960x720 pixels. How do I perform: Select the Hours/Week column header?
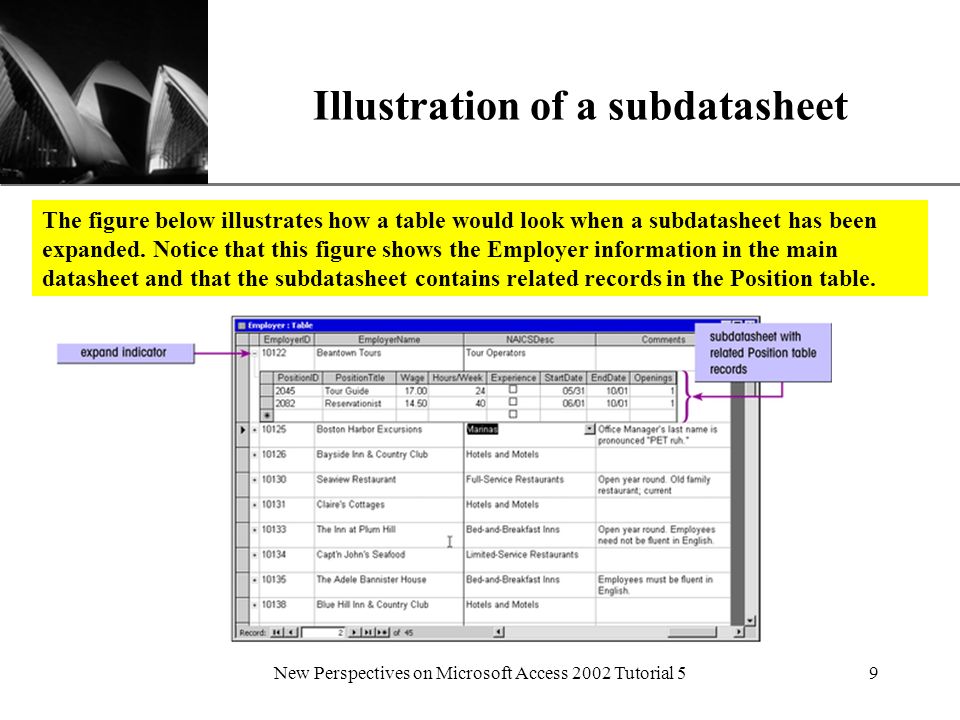point(457,378)
